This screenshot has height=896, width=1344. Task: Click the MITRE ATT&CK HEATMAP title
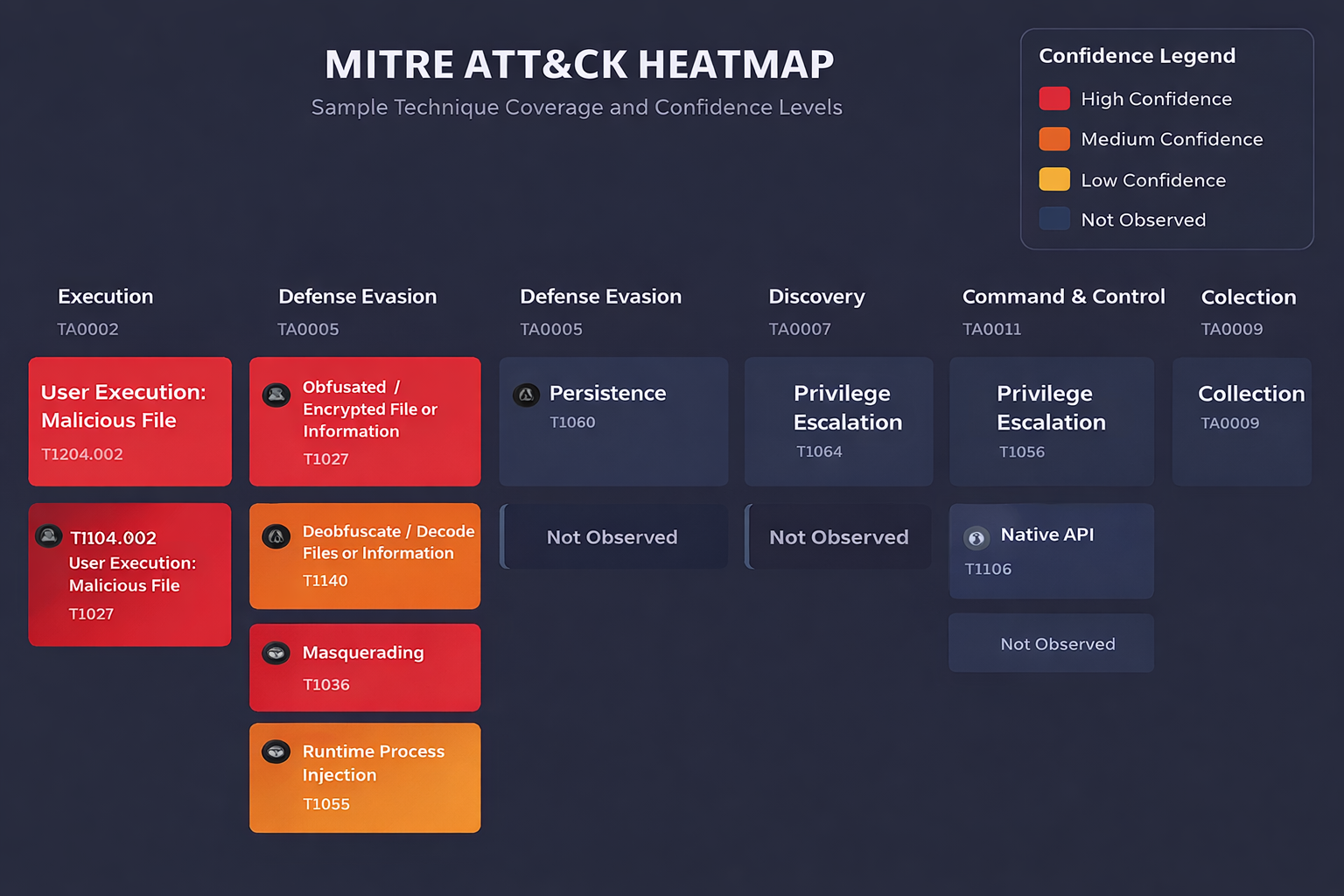pos(579,65)
